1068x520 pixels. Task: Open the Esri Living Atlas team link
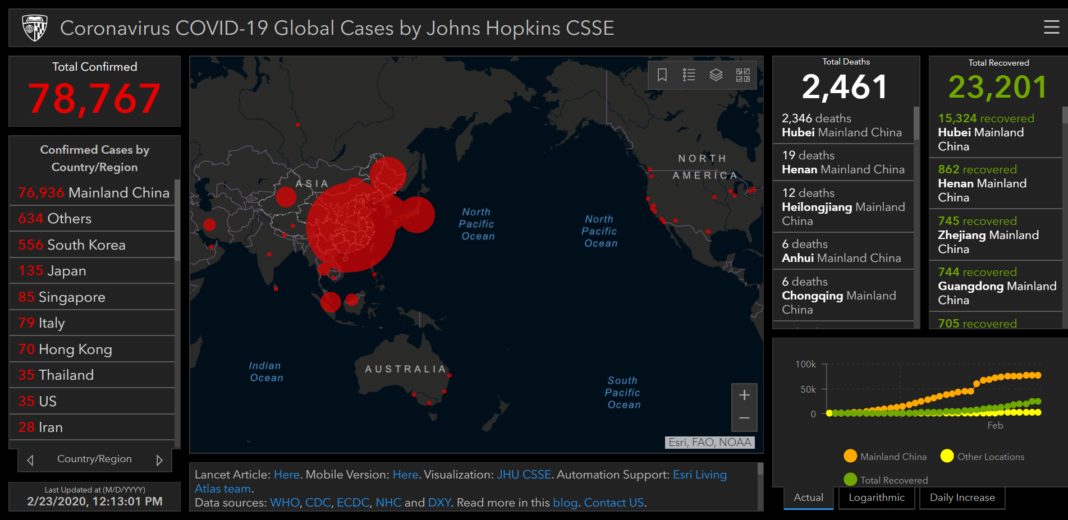[x=700, y=474]
